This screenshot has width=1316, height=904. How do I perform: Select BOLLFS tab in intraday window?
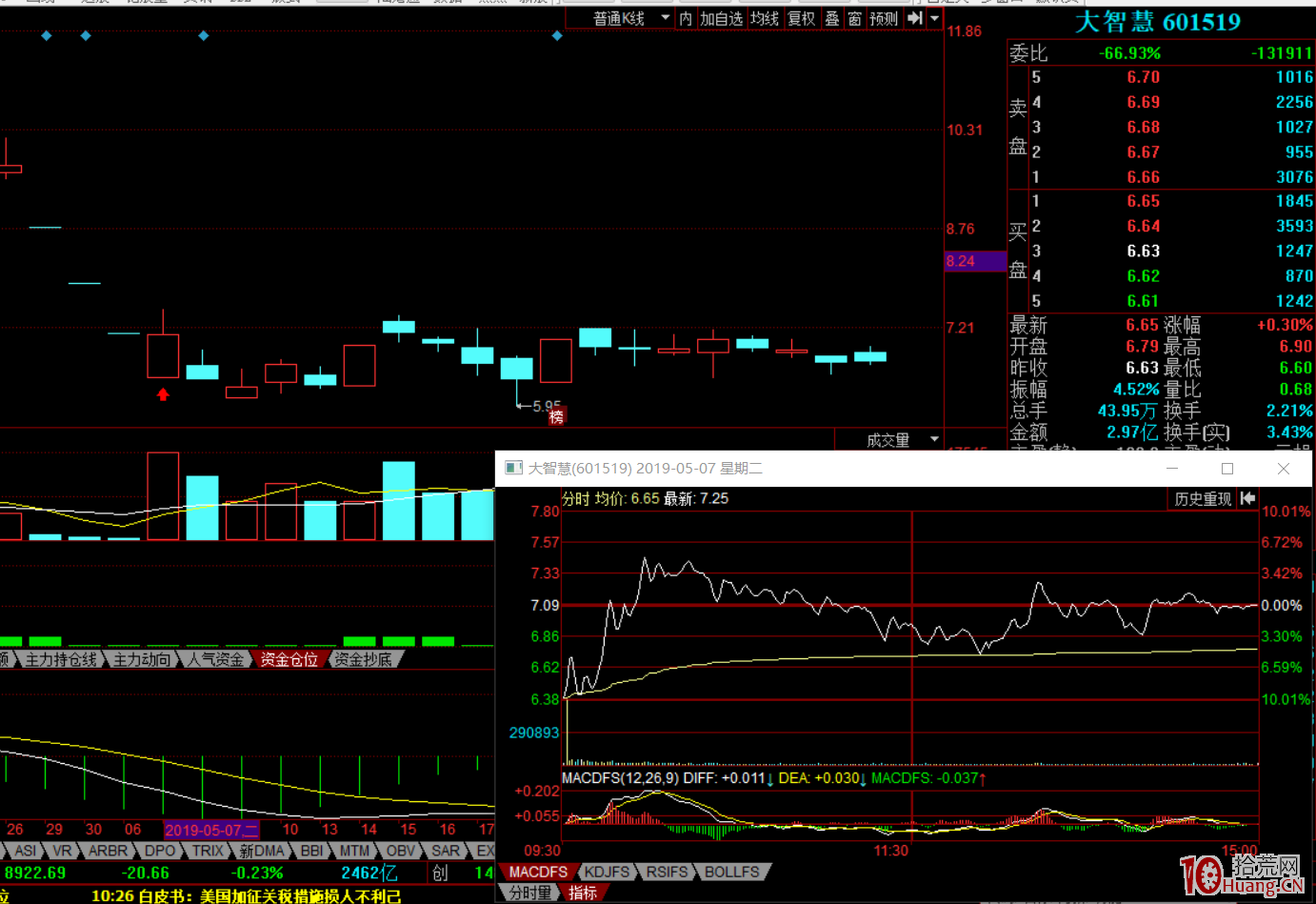tap(731, 872)
